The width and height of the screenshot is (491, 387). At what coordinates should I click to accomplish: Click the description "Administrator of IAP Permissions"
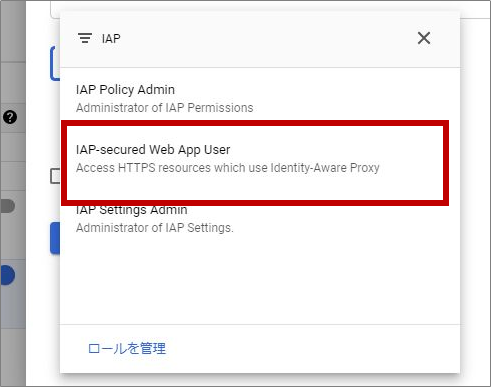pyautogui.click(x=164, y=108)
